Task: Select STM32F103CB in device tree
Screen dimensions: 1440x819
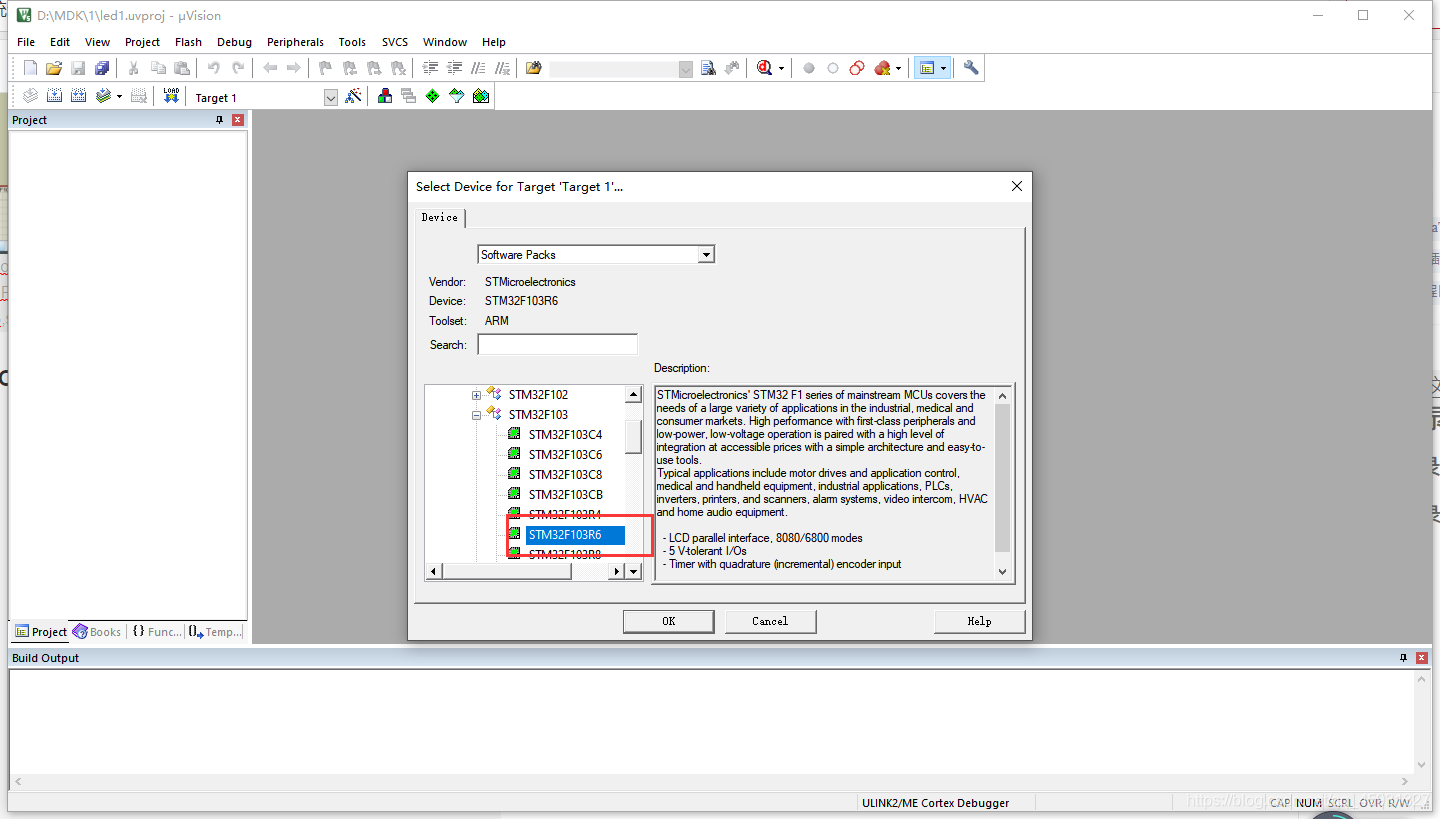Action: [565, 495]
